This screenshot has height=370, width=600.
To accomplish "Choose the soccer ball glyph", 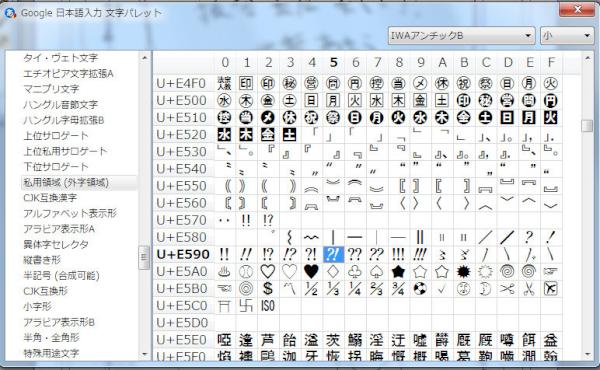I will [420, 289].
